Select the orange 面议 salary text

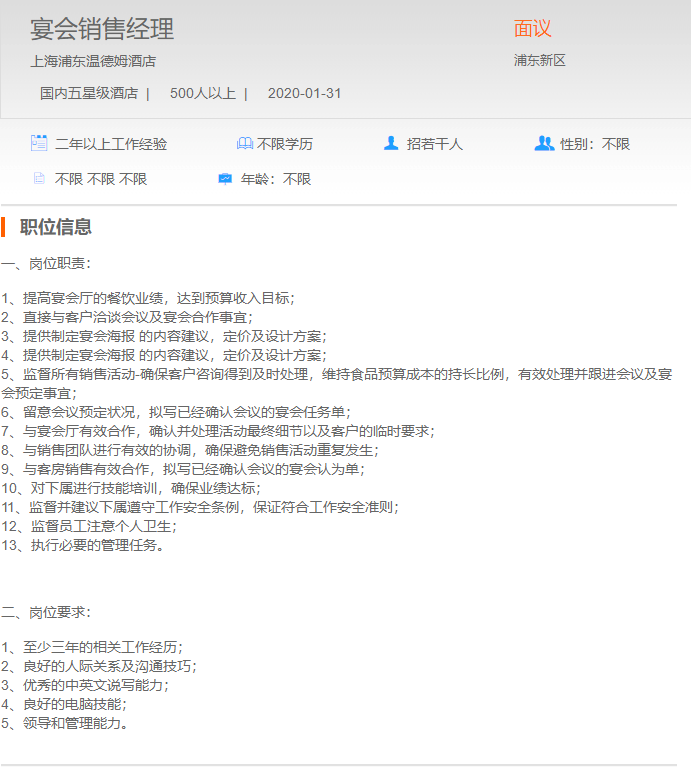tap(533, 29)
